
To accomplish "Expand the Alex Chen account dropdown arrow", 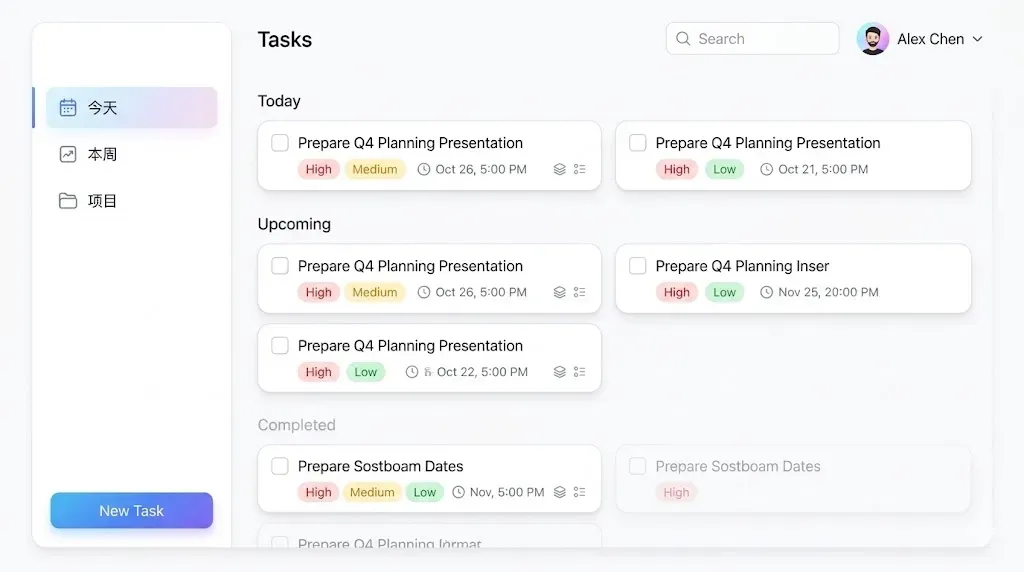I will point(978,39).
